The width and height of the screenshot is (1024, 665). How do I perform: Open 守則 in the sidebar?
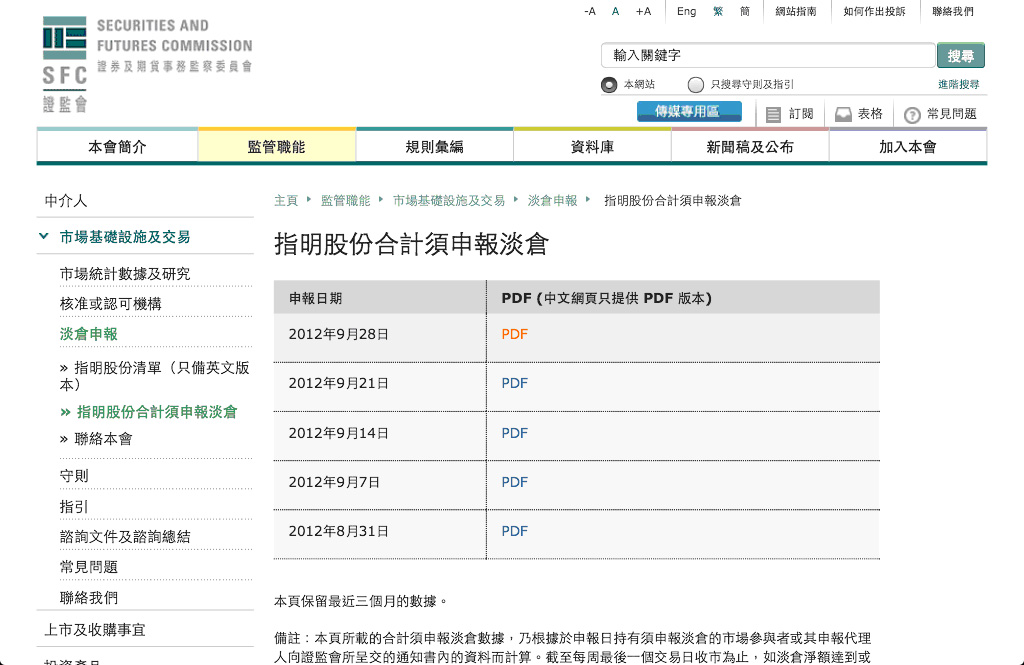point(74,476)
